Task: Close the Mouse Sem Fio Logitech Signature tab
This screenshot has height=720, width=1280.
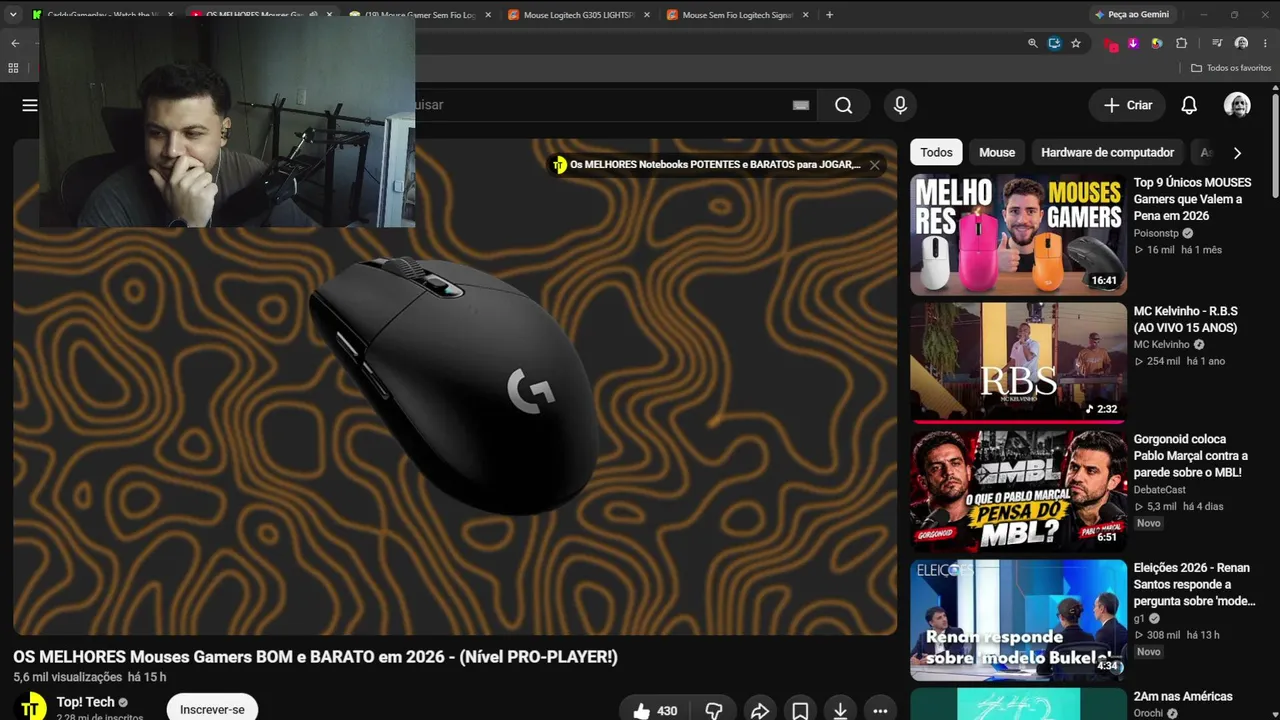Action: coord(805,15)
